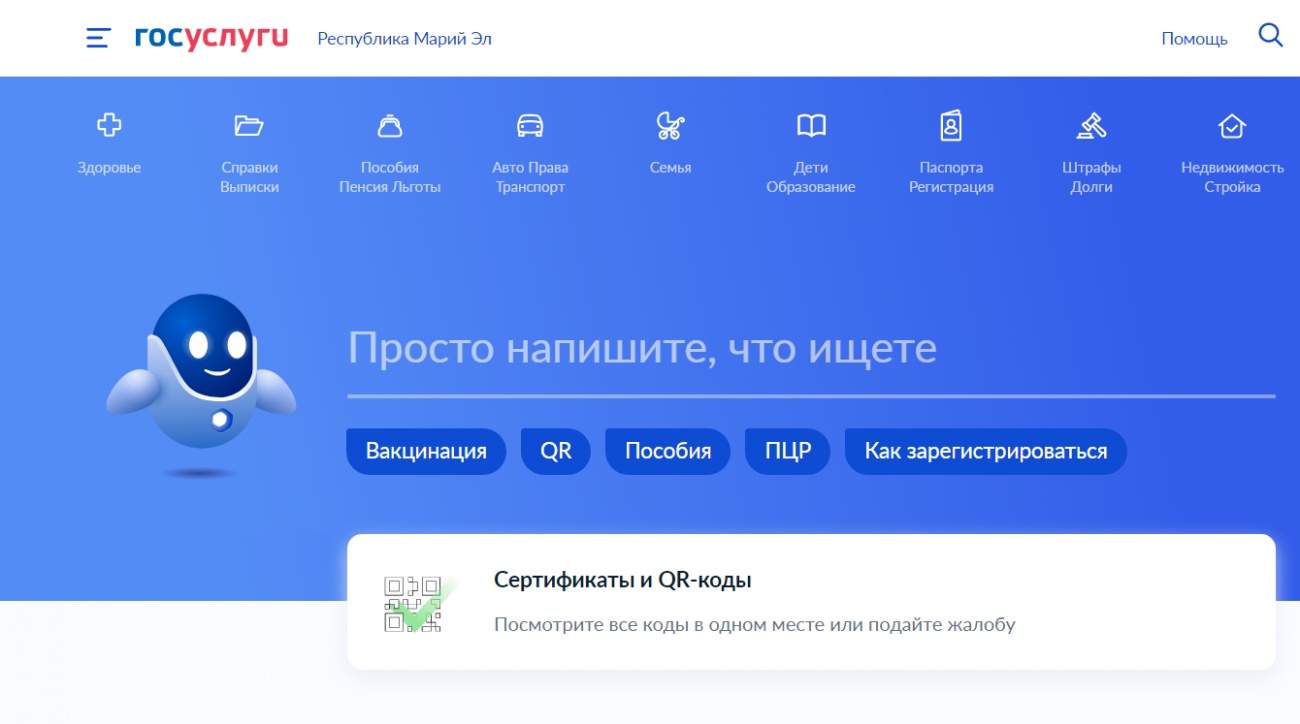This screenshot has height=724, width=1300.
Task: Select the Недвижимость Стройка house icon
Action: pyautogui.click(x=1232, y=126)
